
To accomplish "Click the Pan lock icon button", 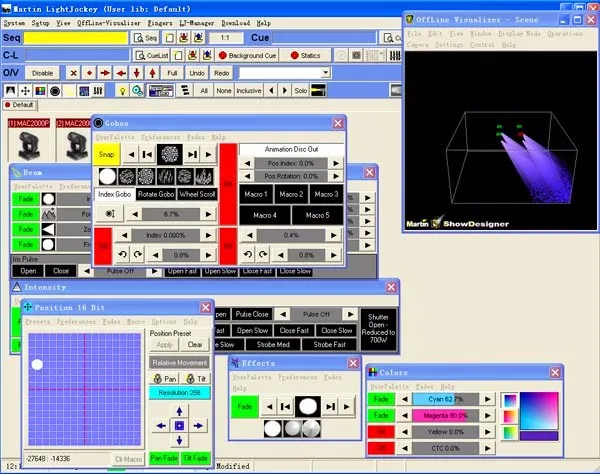I will coord(165,379).
